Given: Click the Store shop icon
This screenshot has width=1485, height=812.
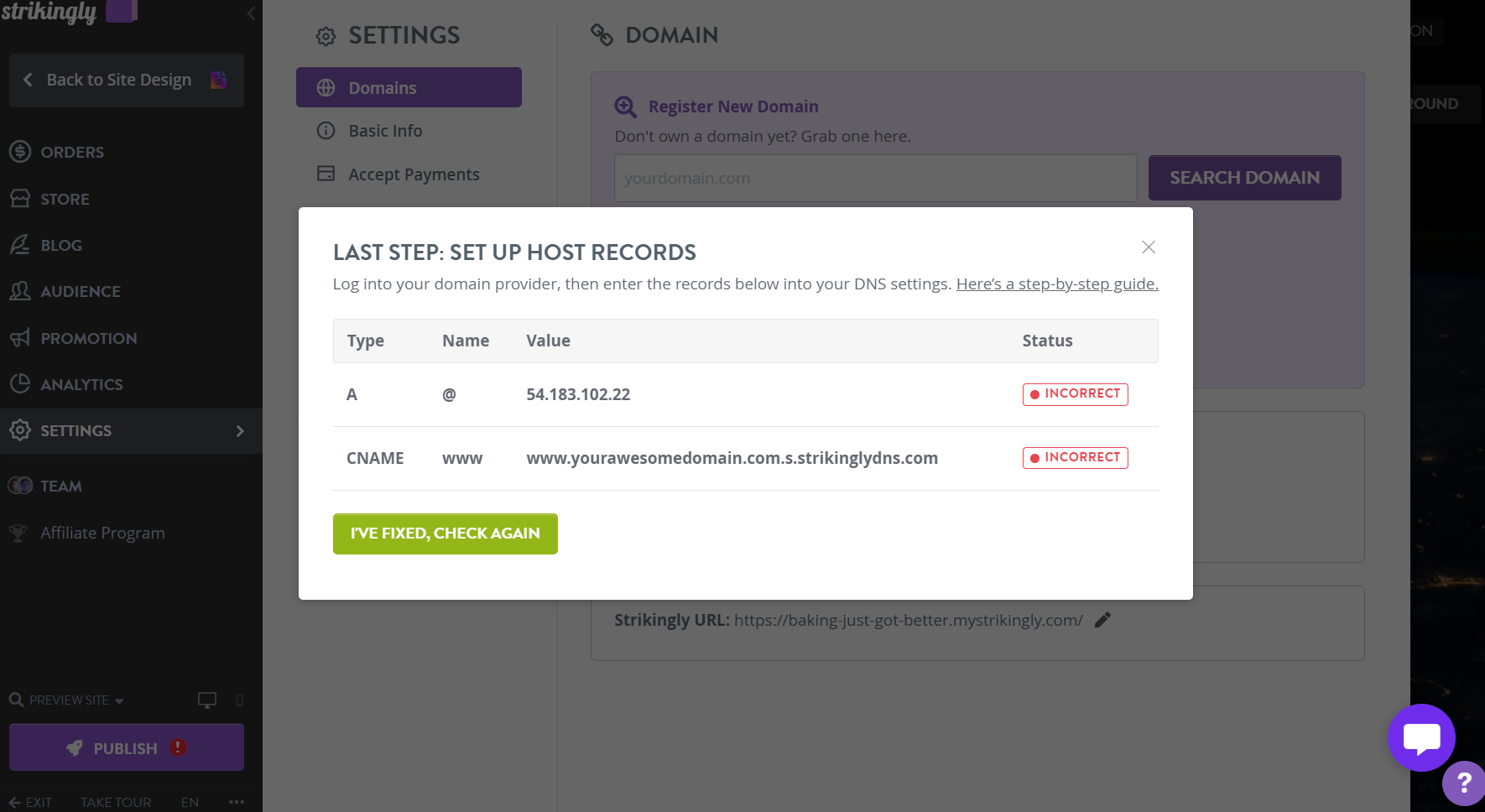Looking at the screenshot, I should [20, 199].
